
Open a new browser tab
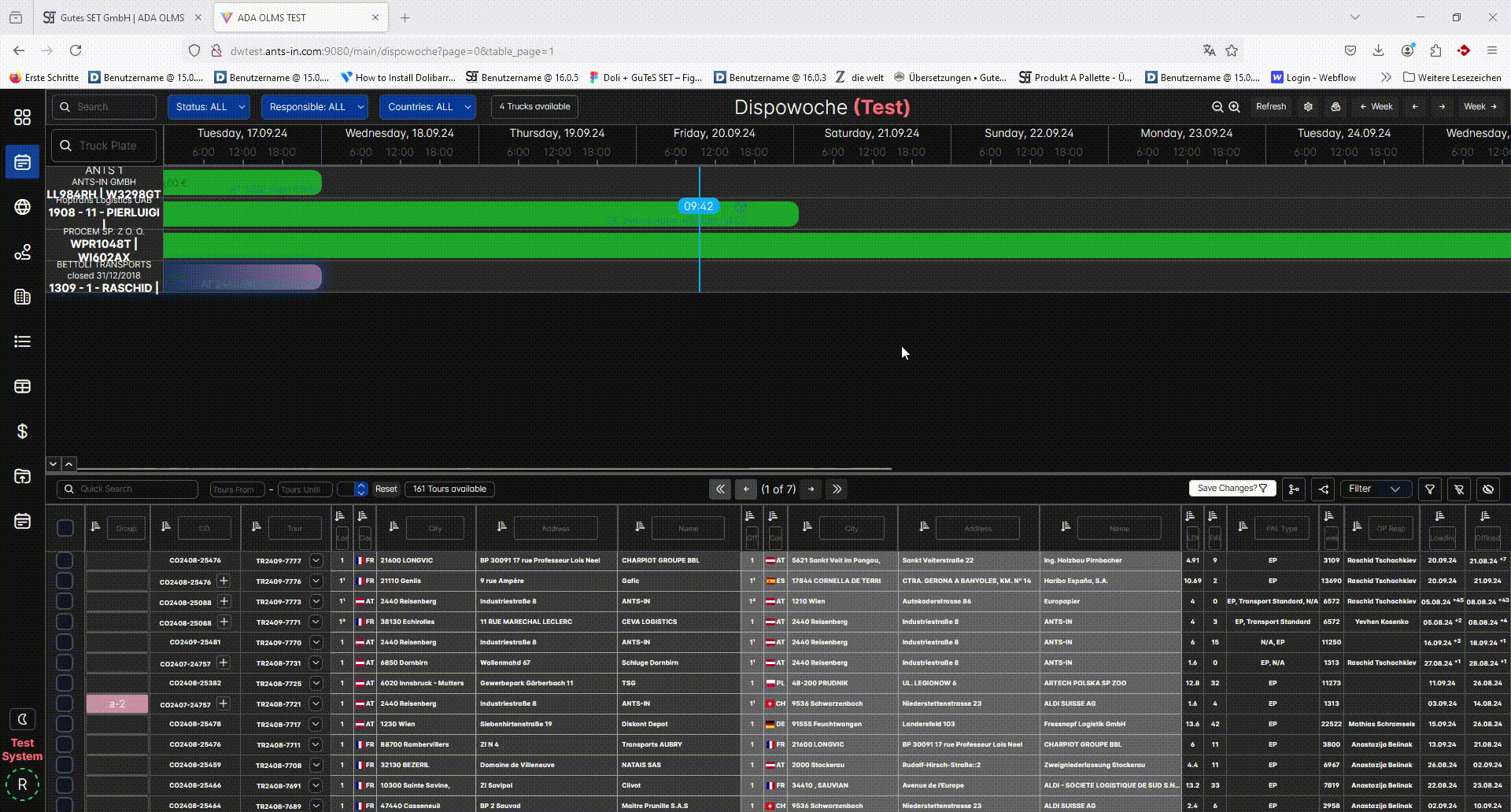pos(405,17)
